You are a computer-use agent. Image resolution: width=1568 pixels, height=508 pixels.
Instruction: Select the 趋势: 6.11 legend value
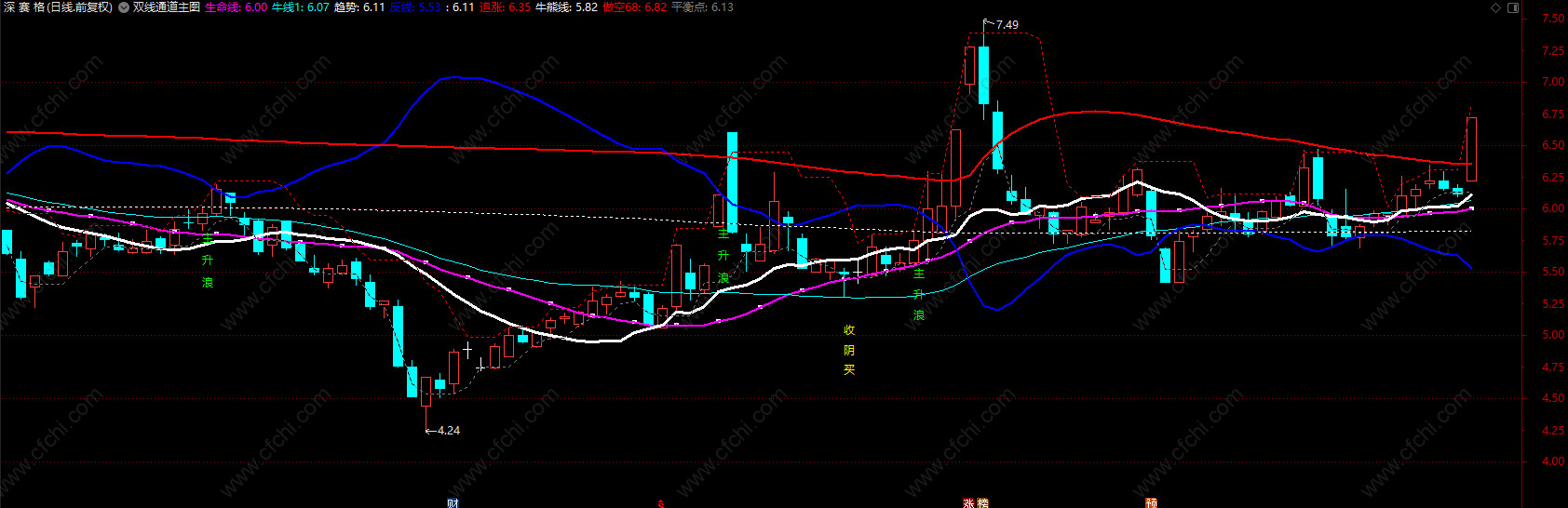(x=359, y=7)
